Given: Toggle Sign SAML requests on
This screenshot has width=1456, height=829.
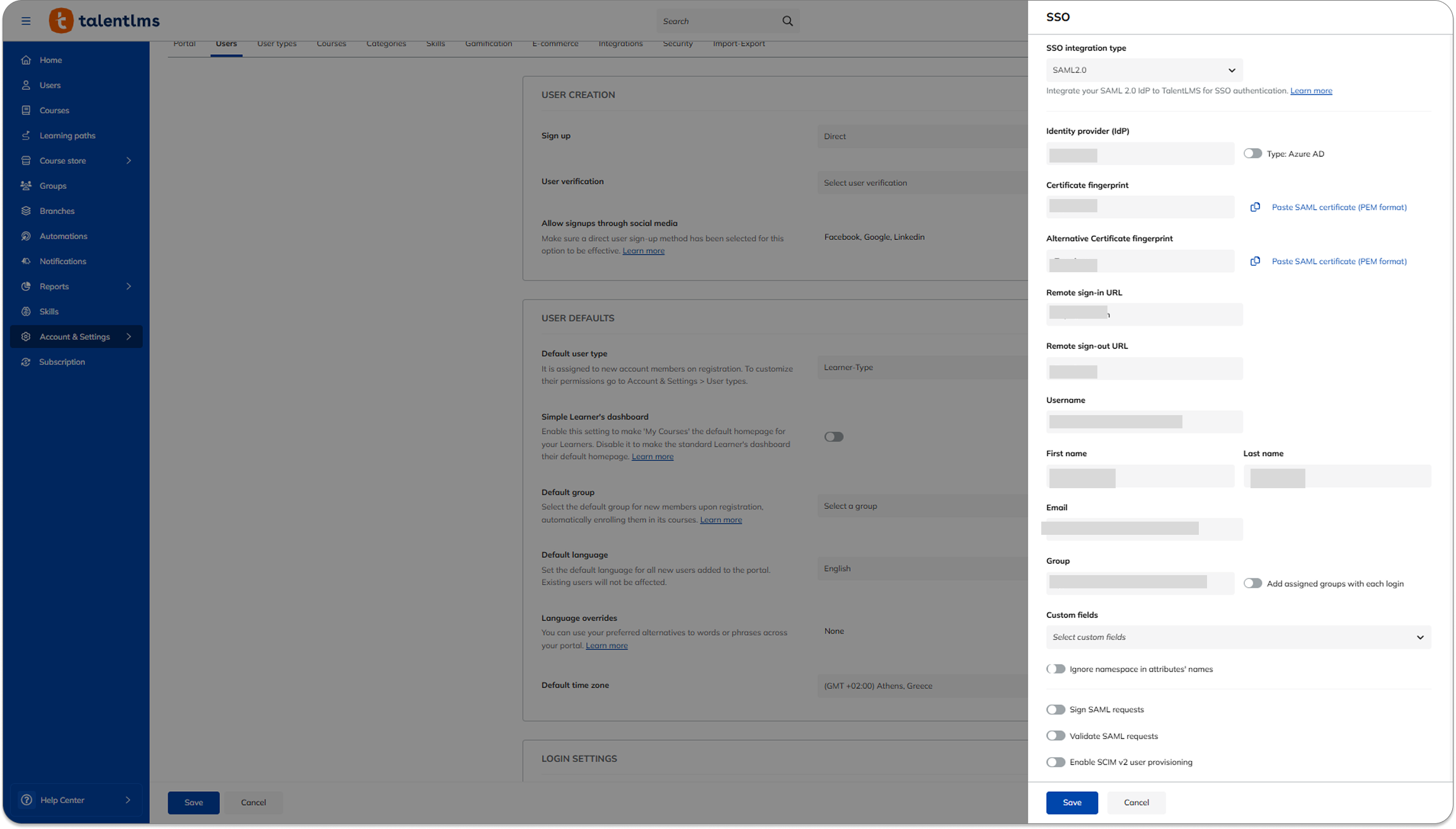Looking at the screenshot, I should click(x=1056, y=710).
